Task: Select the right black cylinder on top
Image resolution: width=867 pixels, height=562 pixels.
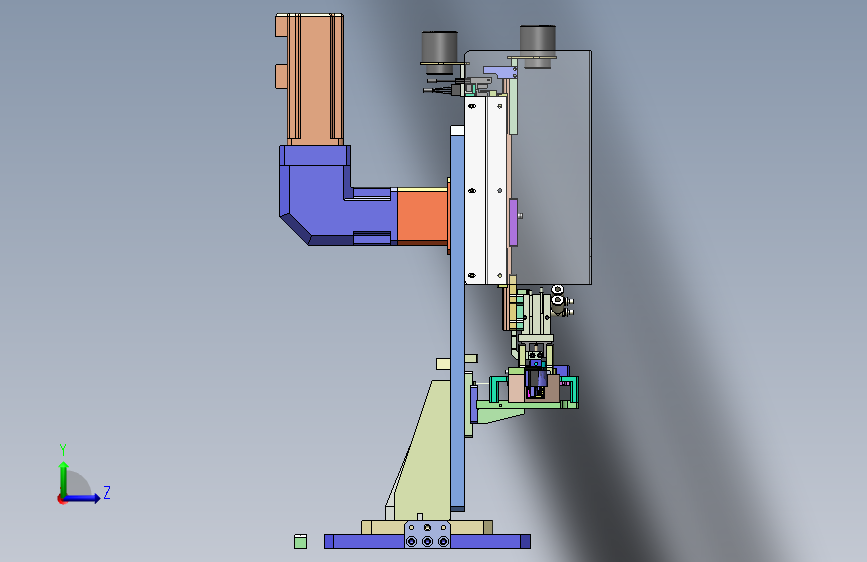Action: click(x=537, y=45)
